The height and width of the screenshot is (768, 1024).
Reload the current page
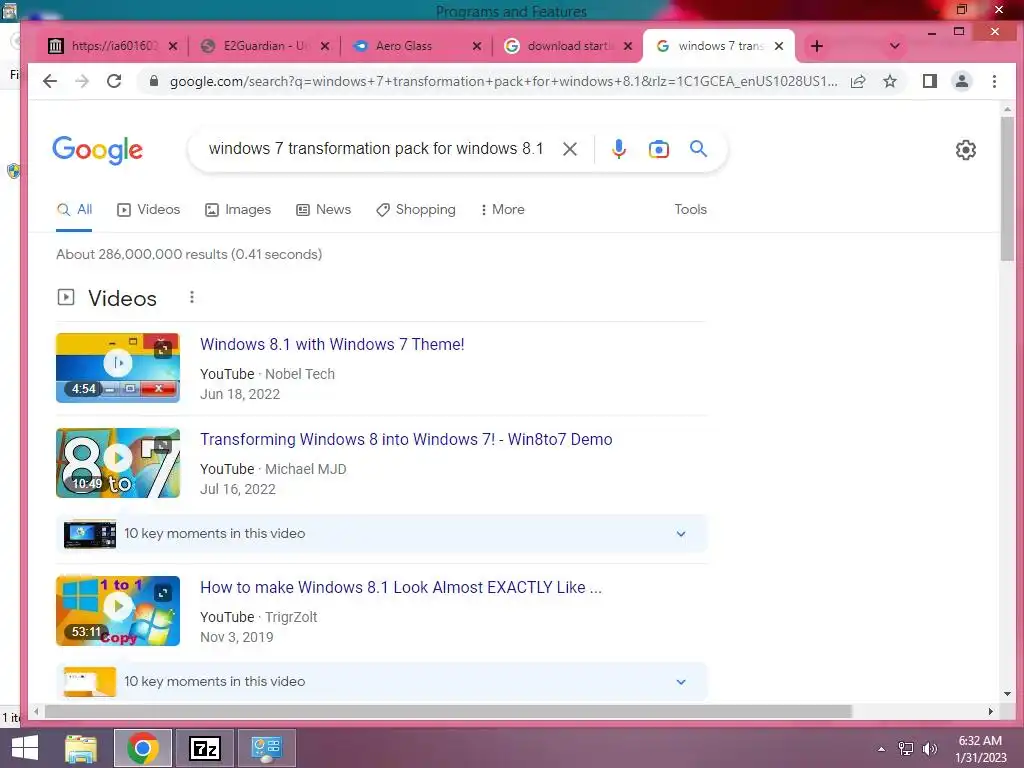pos(114,81)
